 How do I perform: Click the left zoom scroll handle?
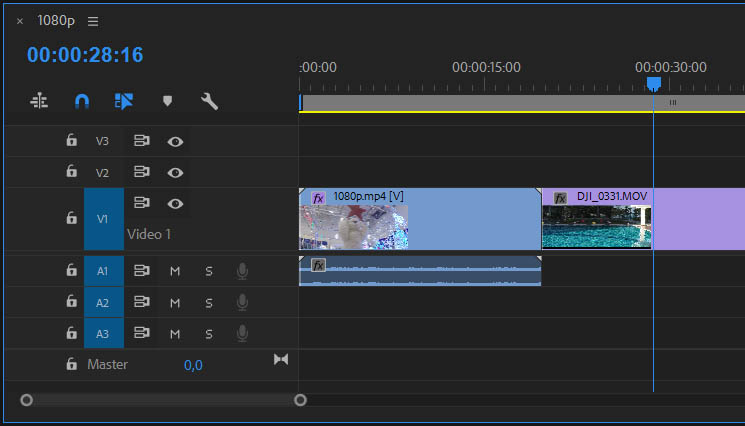pos(27,400)
